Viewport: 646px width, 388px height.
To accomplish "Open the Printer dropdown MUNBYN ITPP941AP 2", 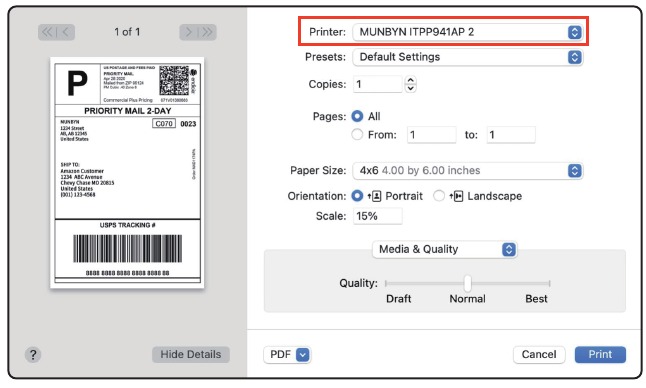I will click(x=467, y=32).
